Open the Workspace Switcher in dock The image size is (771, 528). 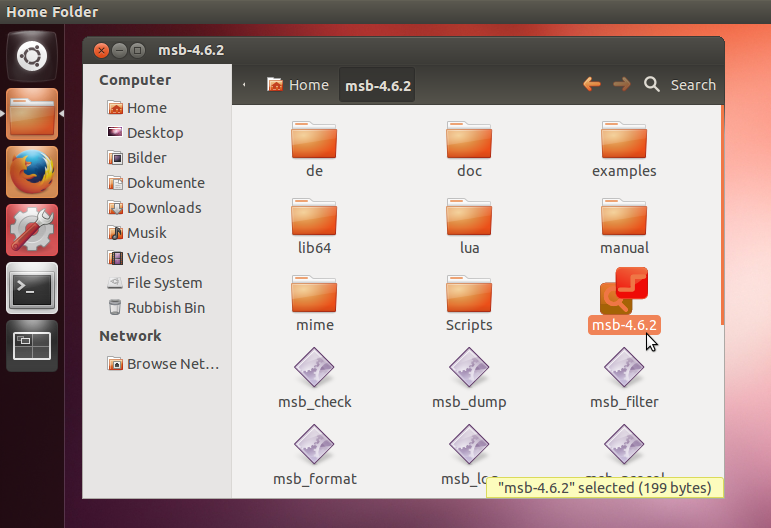click(x=32, y=346)
